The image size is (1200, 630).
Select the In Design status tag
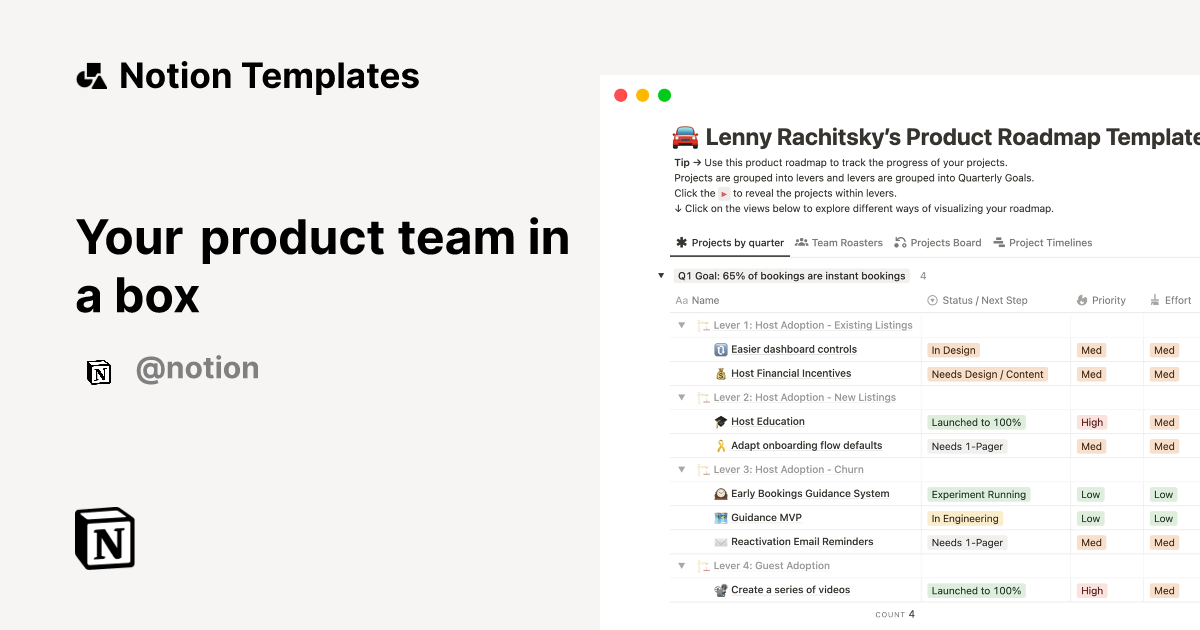coord(953,349)
